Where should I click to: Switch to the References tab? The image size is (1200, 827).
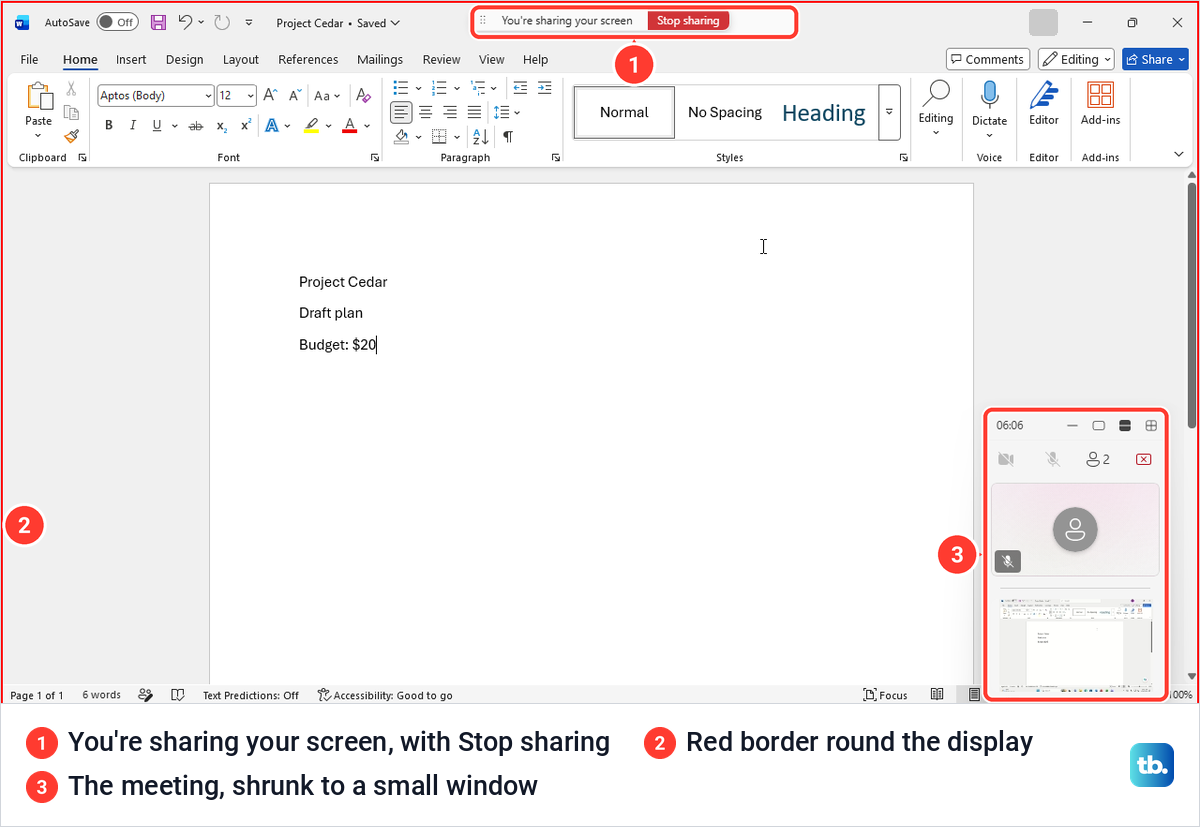point(308,59)
